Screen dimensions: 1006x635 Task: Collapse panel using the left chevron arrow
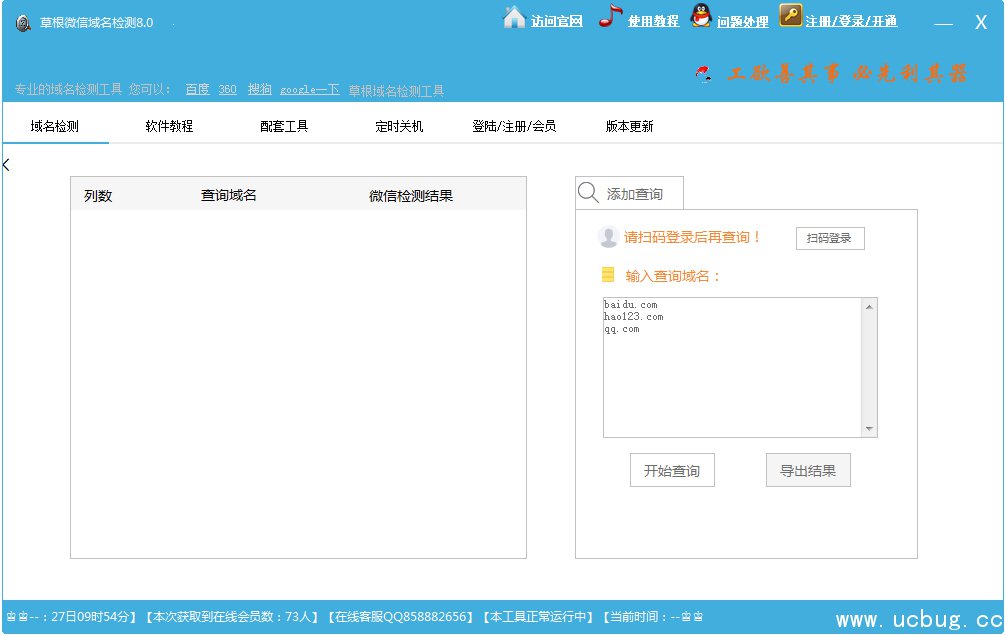click(x=6, y=165)
